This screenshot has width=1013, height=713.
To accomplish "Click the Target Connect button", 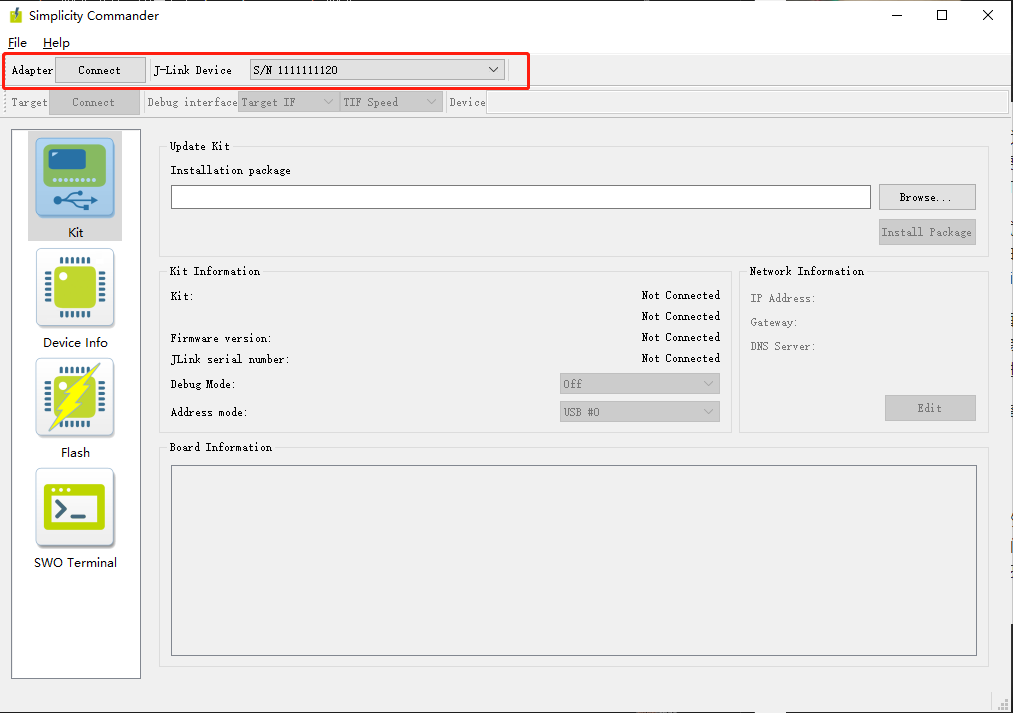I will (94, 102).
